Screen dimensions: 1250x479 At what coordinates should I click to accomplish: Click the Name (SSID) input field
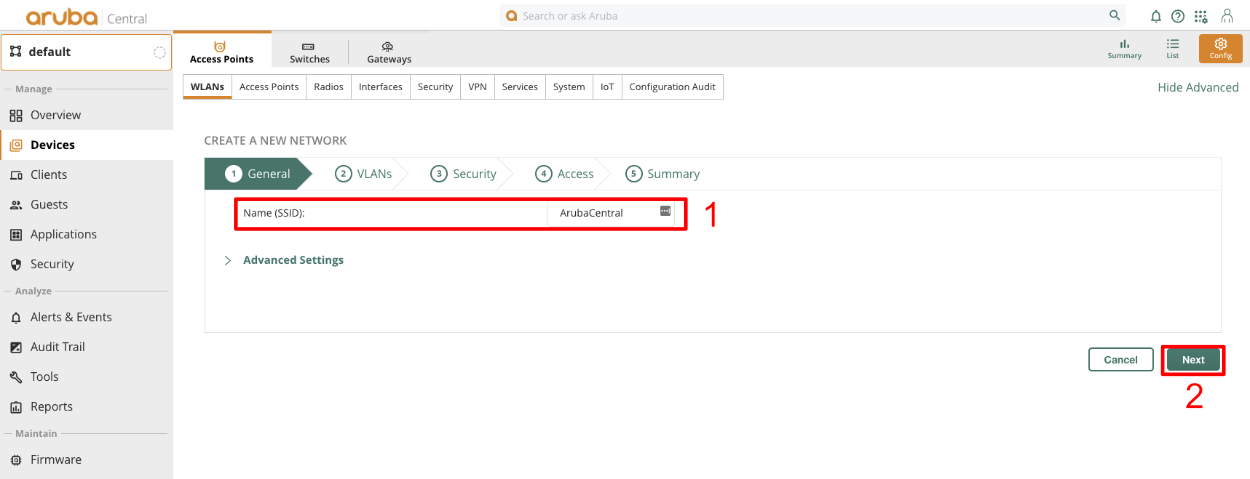[x=600, y=213]
